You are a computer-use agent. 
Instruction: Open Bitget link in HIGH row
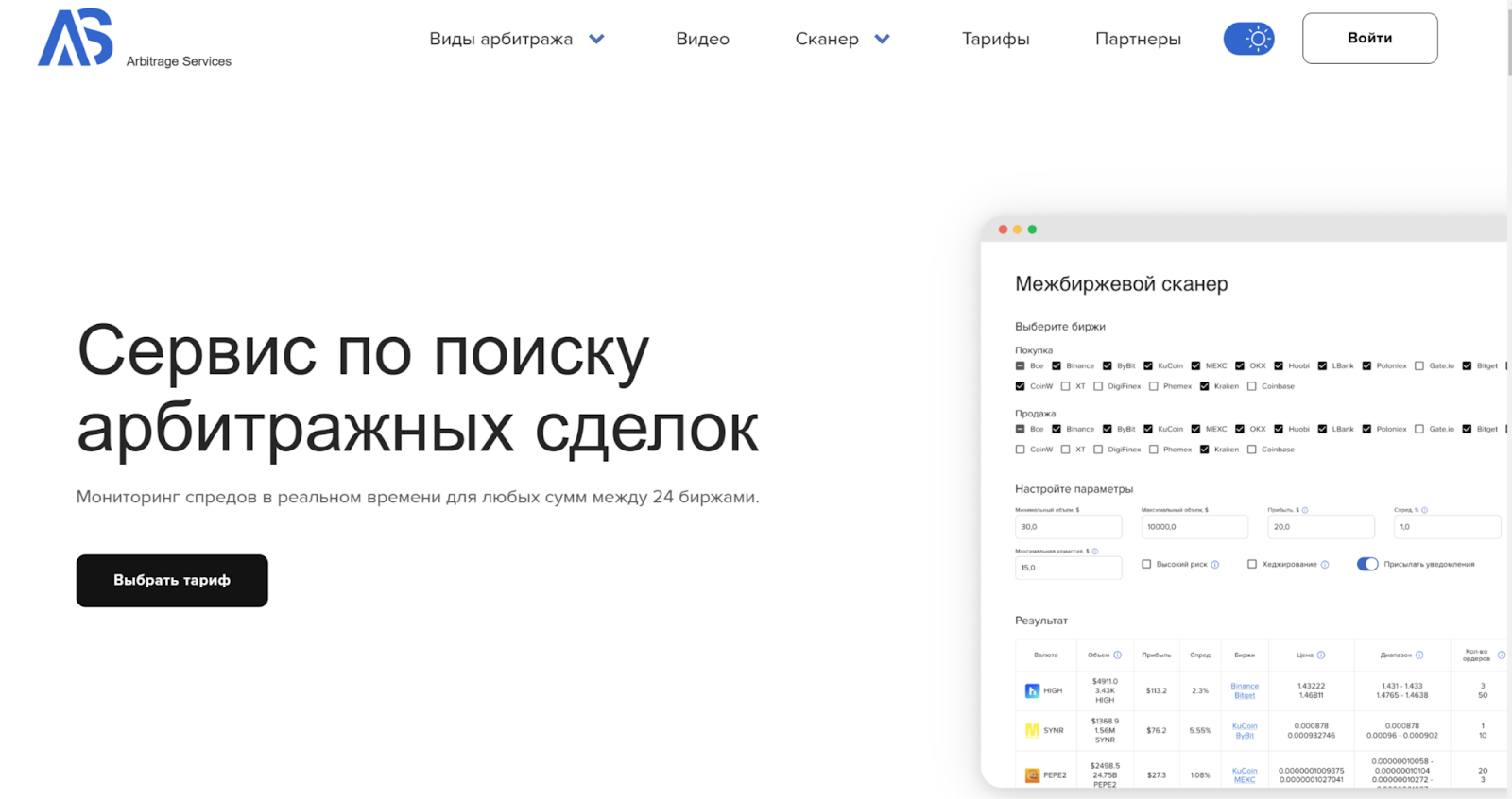(1245, 696)
